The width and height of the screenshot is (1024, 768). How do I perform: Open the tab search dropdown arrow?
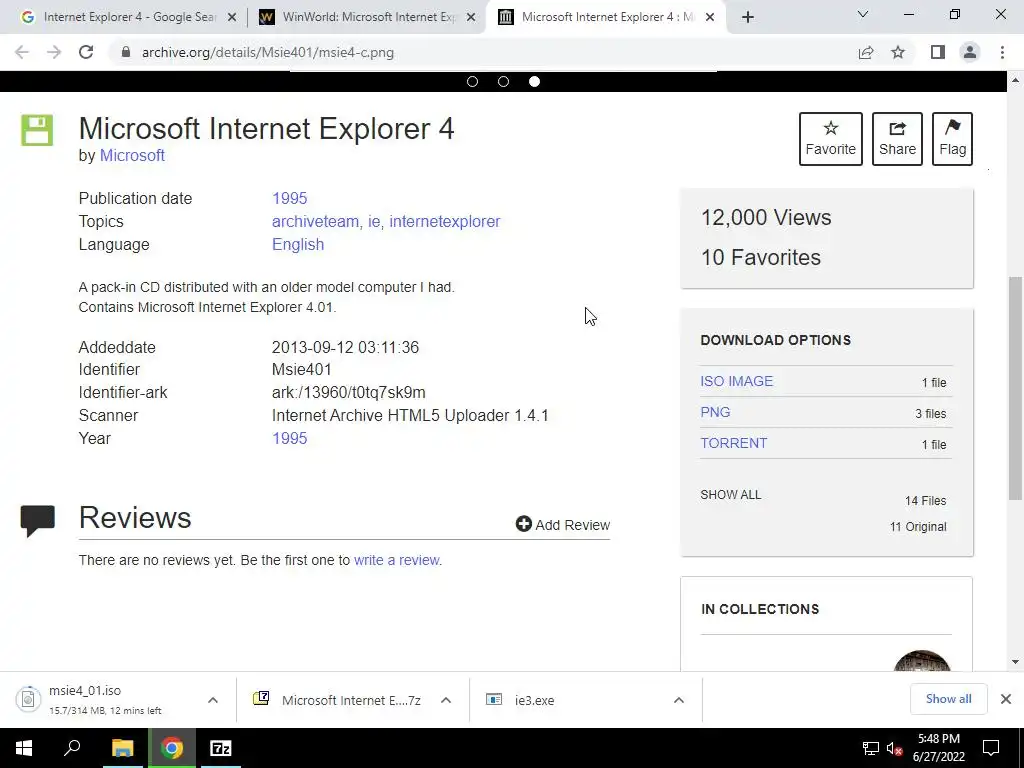click(863, 14)
